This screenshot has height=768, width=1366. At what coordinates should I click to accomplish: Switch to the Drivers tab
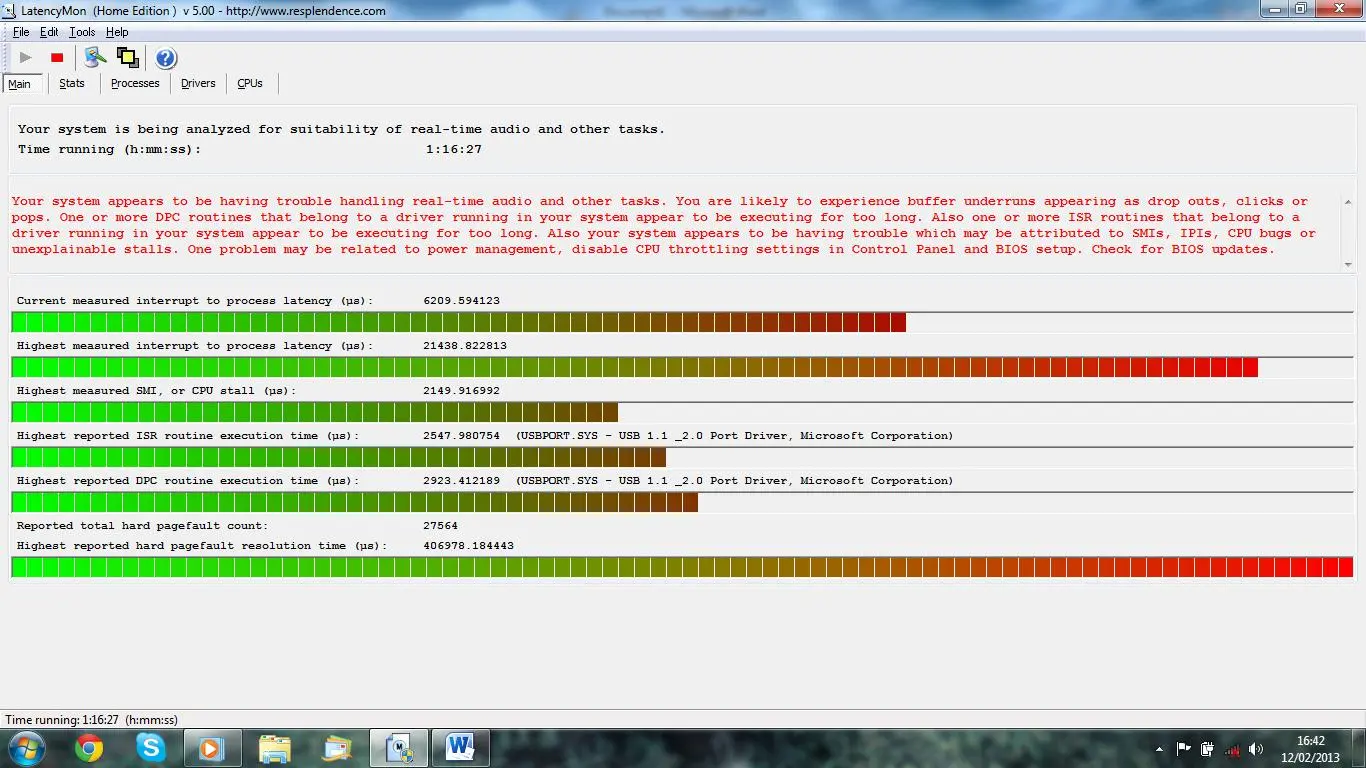[198, 83]
